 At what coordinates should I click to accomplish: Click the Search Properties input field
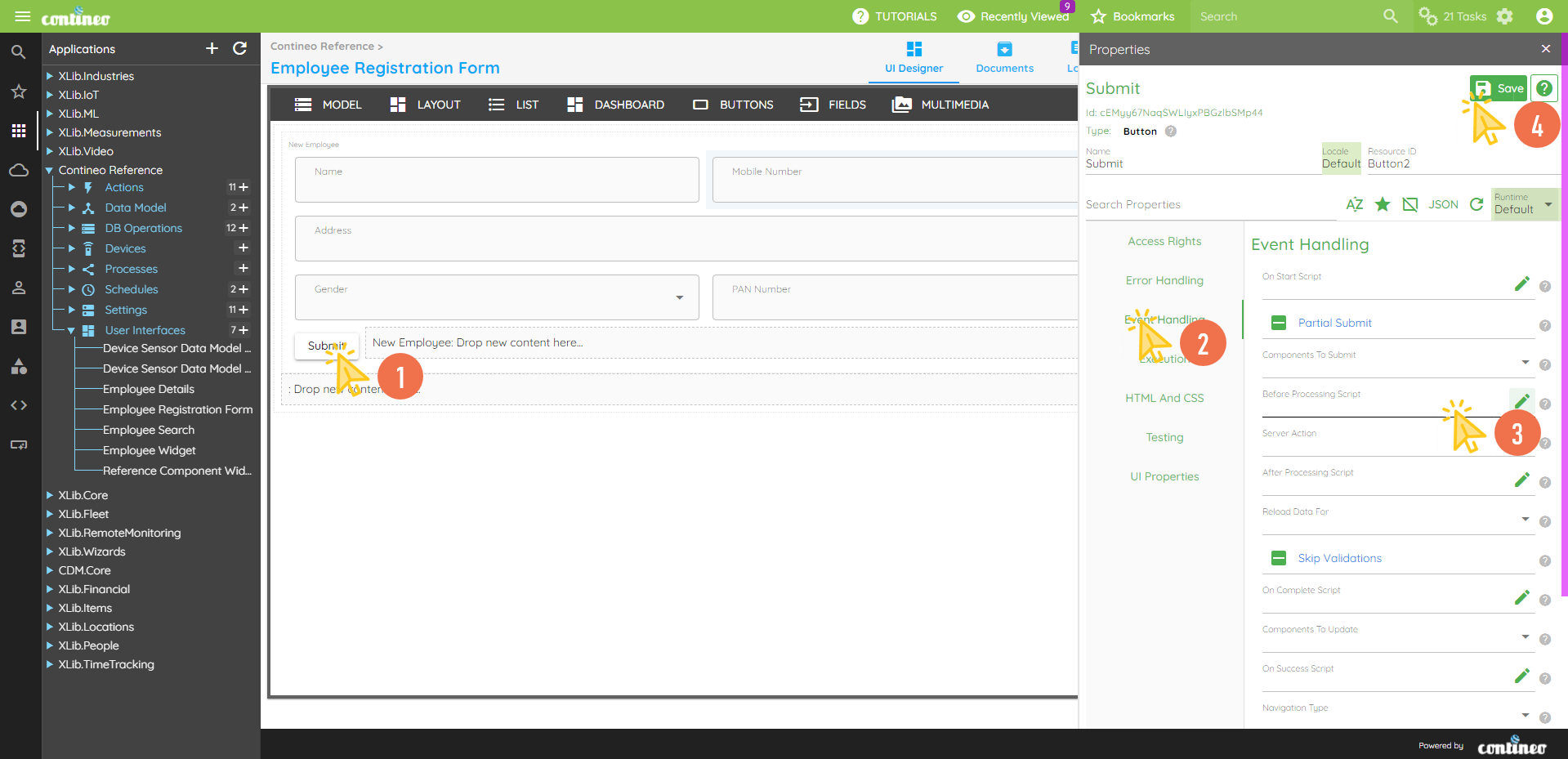[x=1209, y=205]
